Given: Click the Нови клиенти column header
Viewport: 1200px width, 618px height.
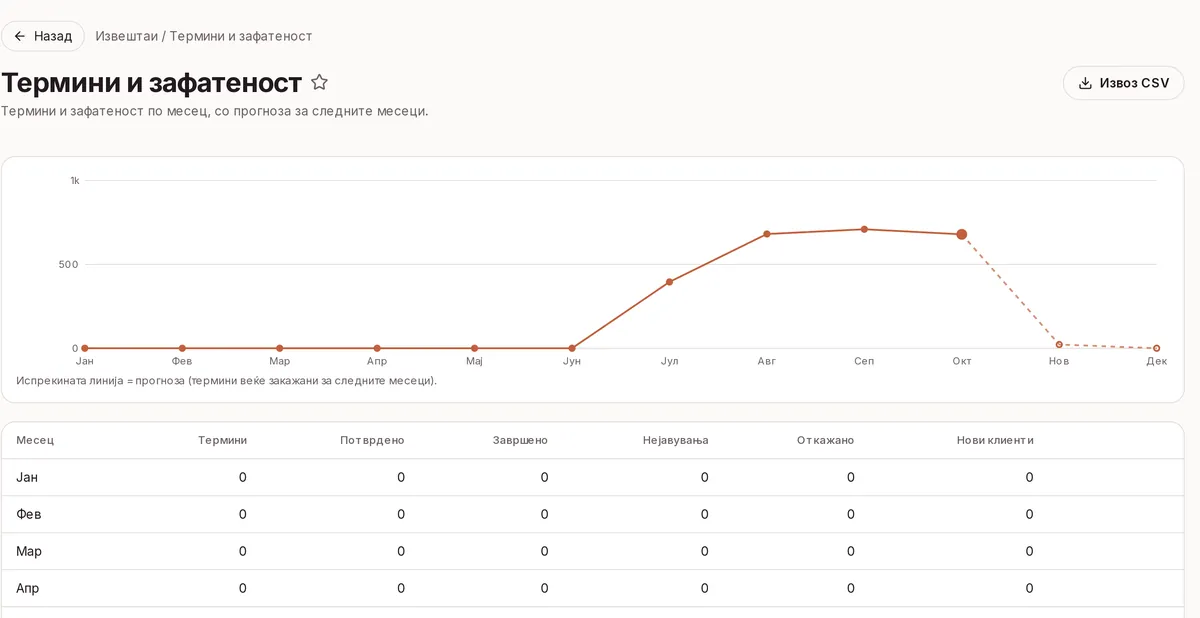Looking at the screenshot, I should pos(995,440).
